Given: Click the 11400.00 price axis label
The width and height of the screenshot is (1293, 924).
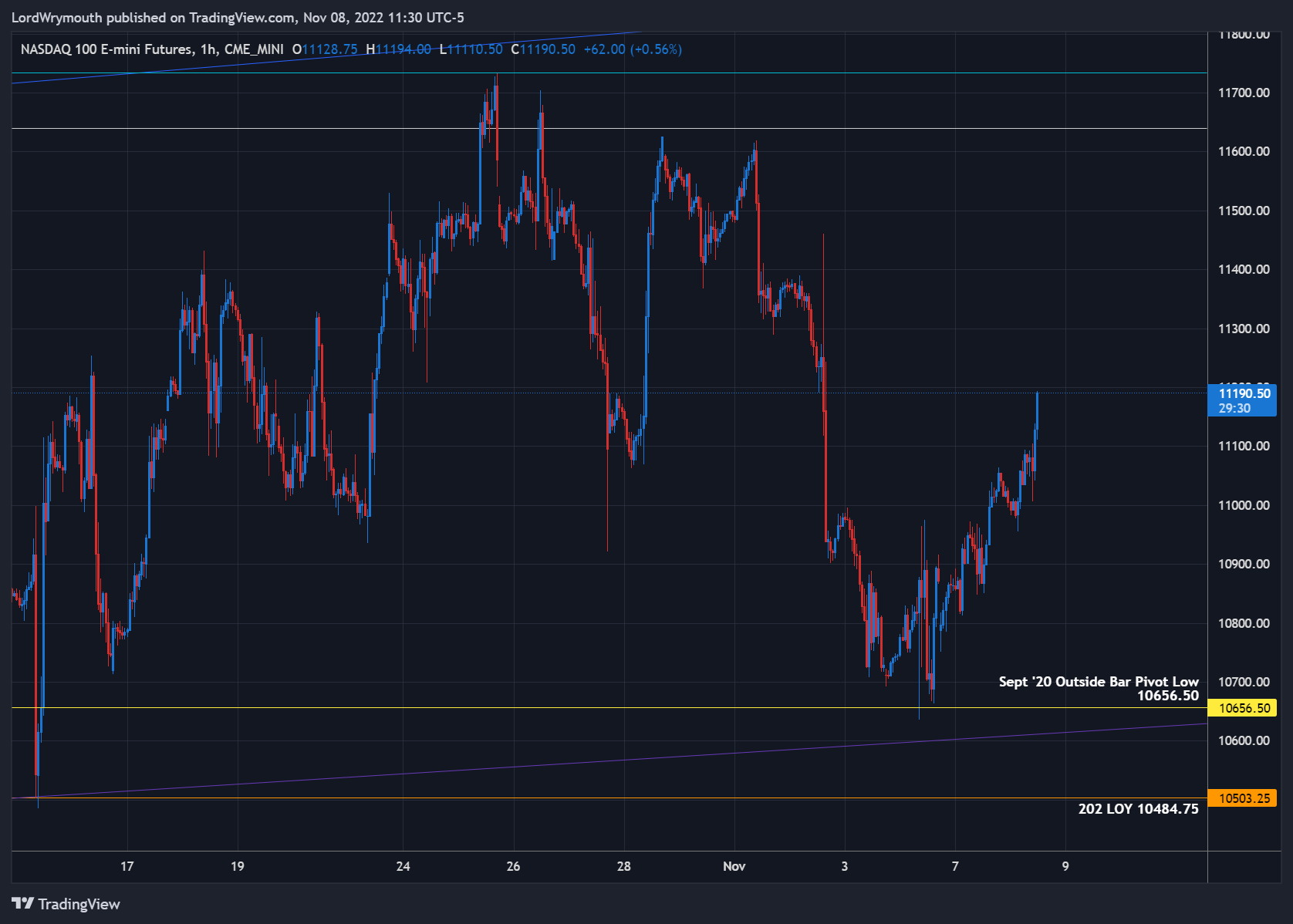Looking at the screenshot, I should pos(1244,269).
